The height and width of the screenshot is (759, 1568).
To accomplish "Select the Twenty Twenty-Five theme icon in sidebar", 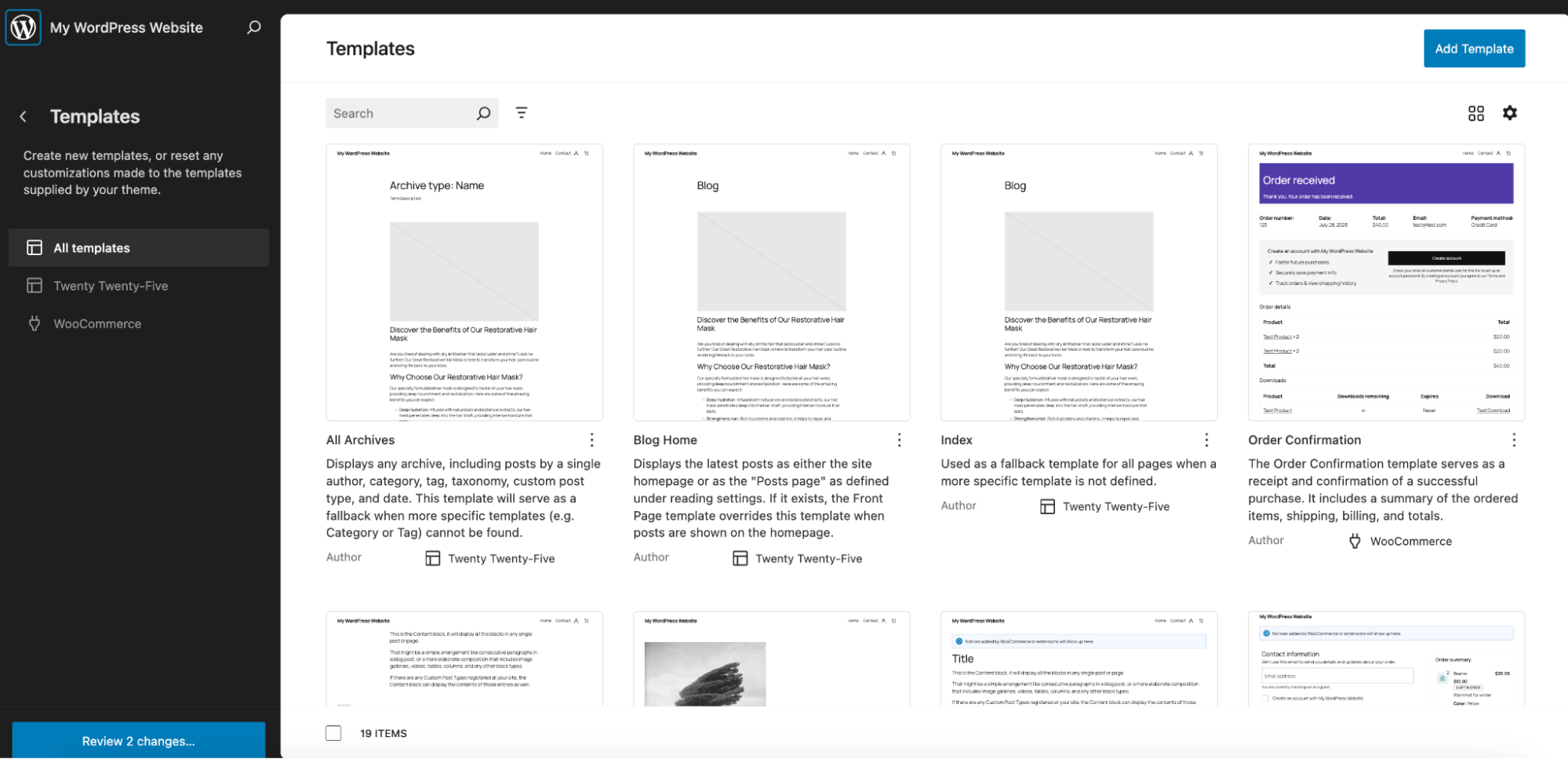I will coord(35,286).
